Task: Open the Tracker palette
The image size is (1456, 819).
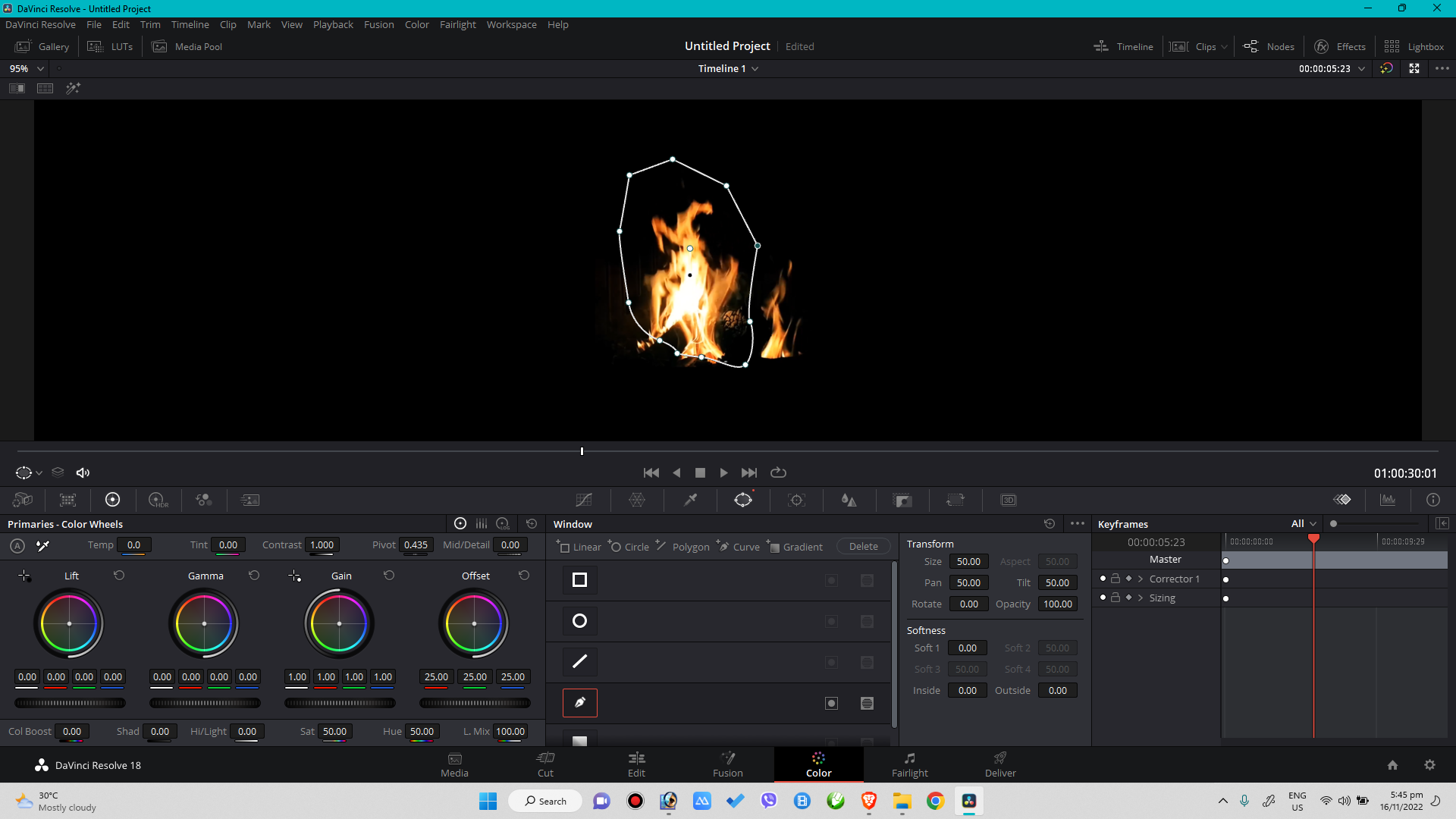Action: point(796,500)
